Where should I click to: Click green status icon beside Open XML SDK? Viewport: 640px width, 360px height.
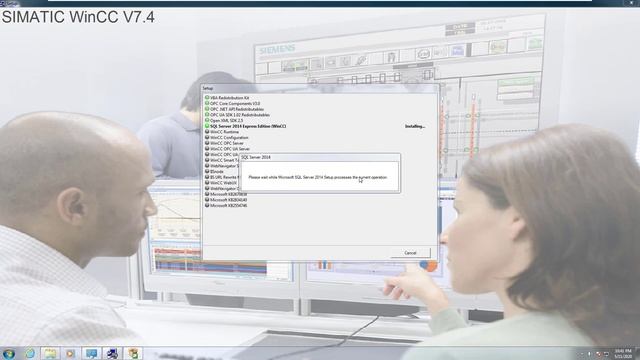(x=207, y=121)
